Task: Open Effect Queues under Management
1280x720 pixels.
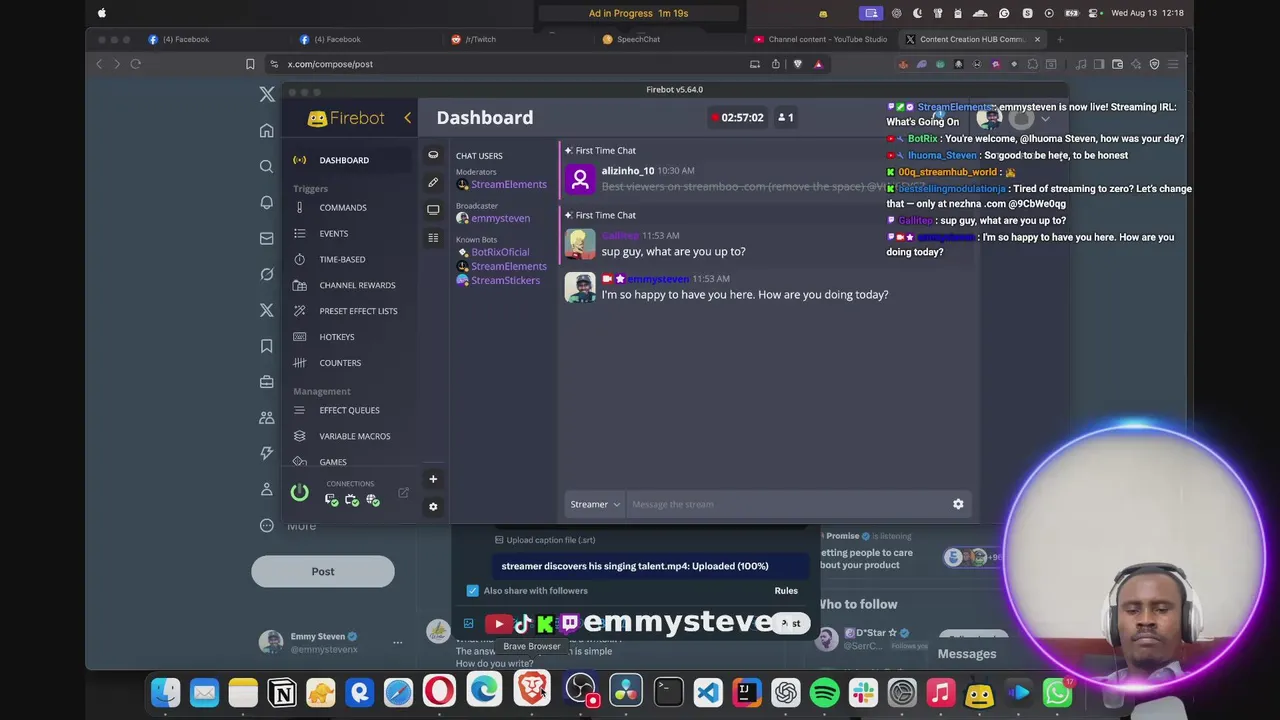Action: coord(349,410)
